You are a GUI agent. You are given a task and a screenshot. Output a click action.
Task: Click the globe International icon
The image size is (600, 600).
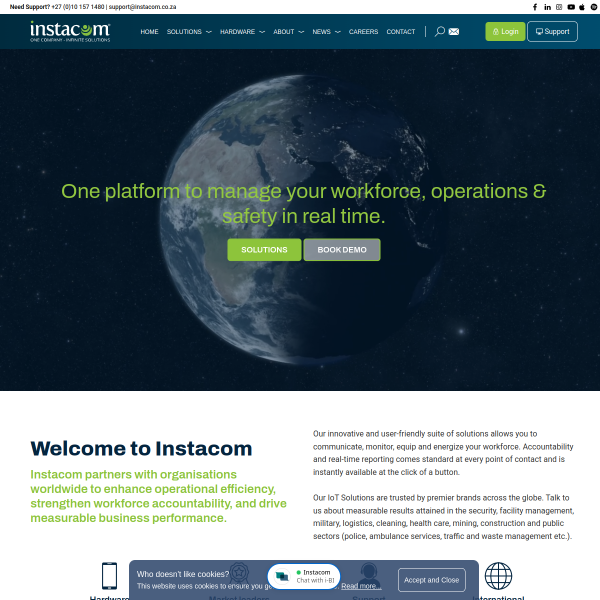tap(498, 576)
